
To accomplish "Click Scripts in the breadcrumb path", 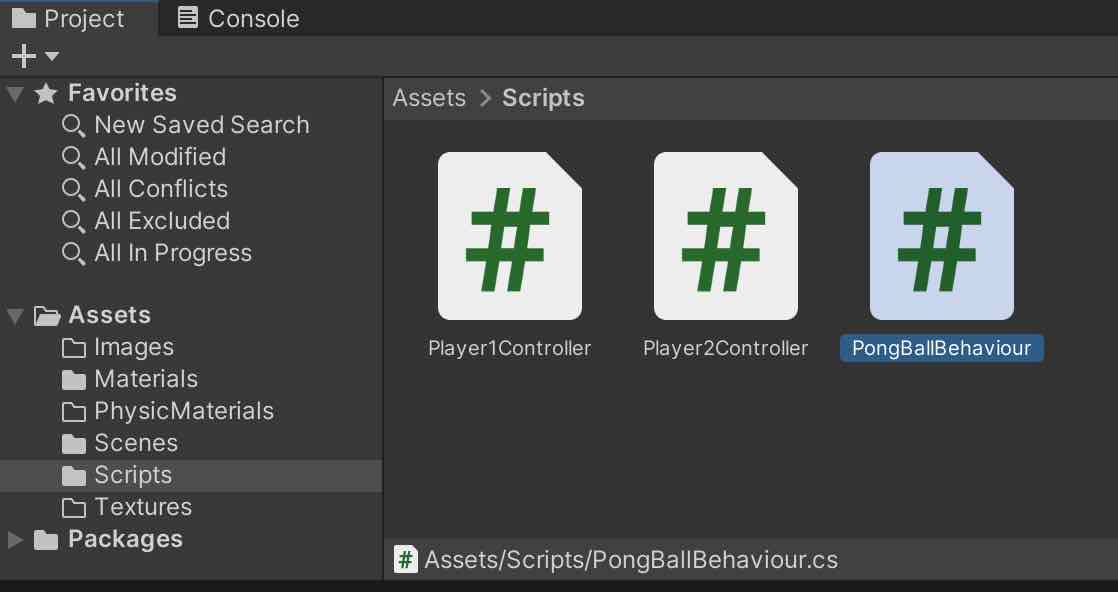I will tap(543, 98).
